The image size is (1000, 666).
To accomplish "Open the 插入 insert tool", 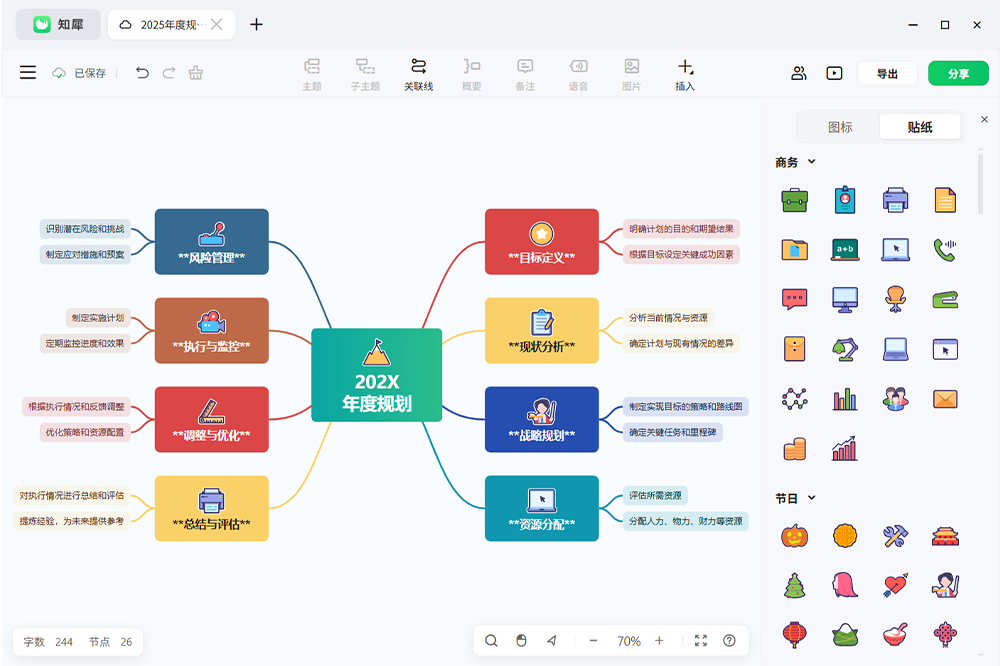I will [685, 74].
